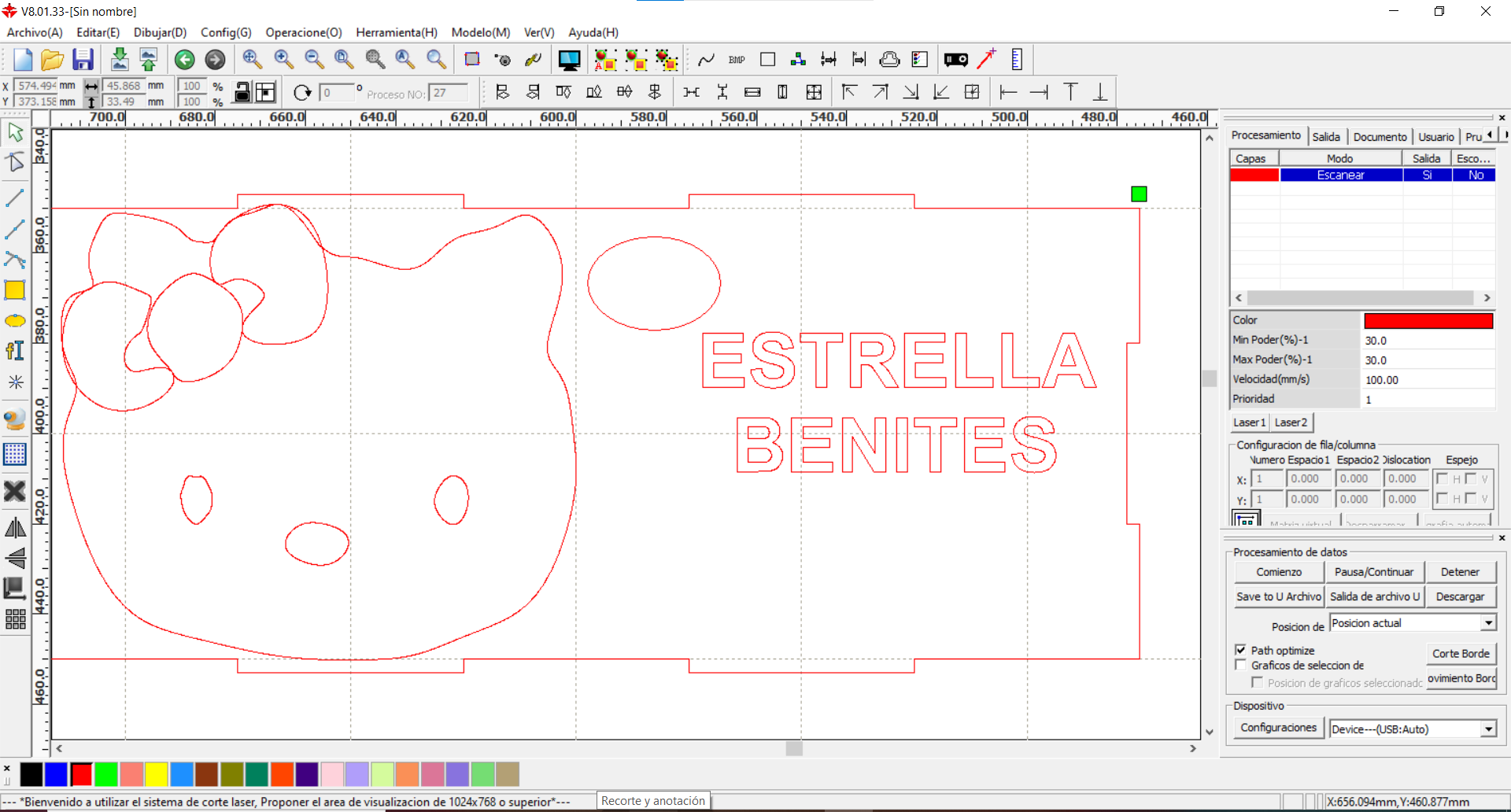
Task: Select the Laser2 tab
Action: (1291, 423)
